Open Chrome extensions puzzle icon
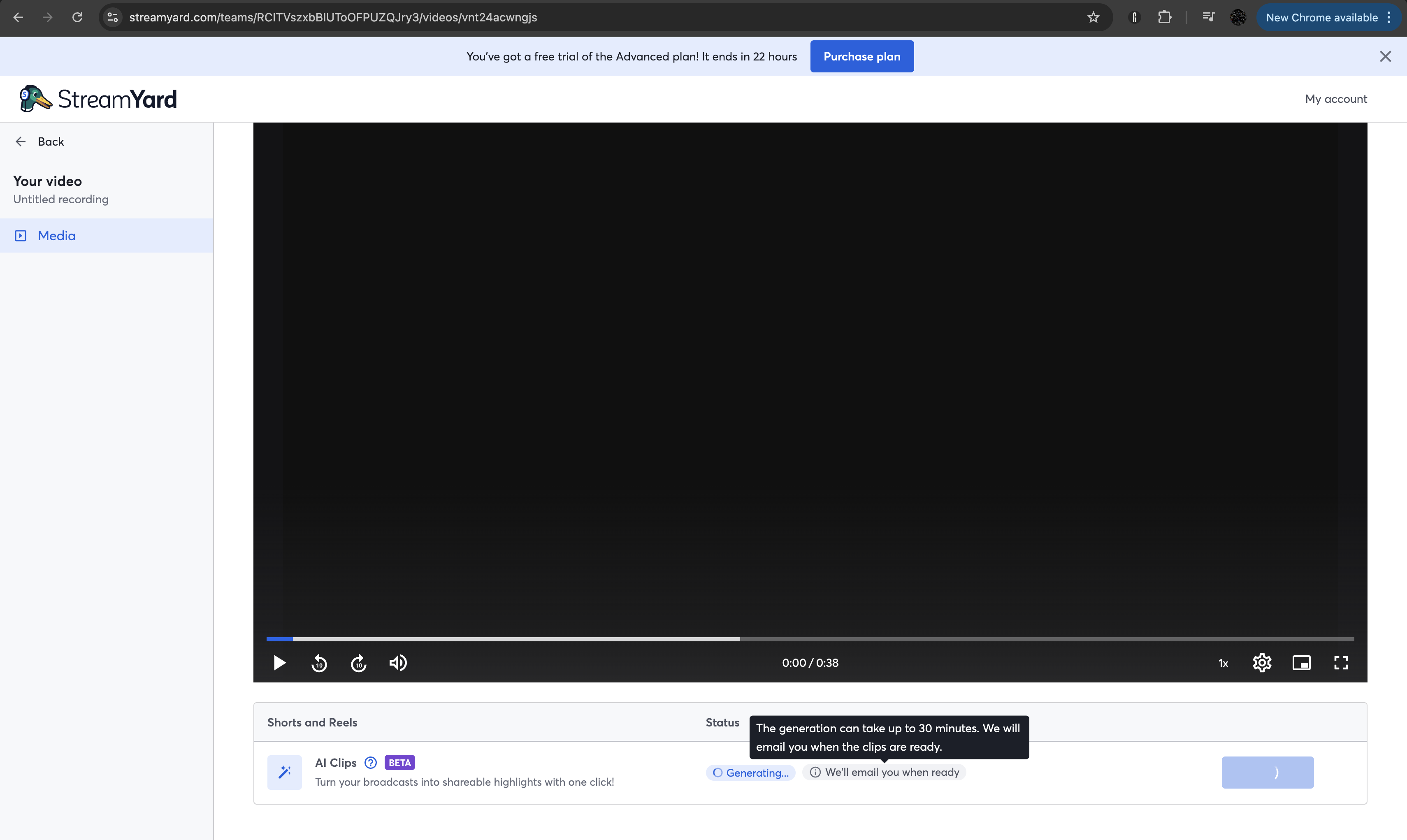This screenshot has width=1407, height=840. pyautogui.click(x=1164, y=18)
